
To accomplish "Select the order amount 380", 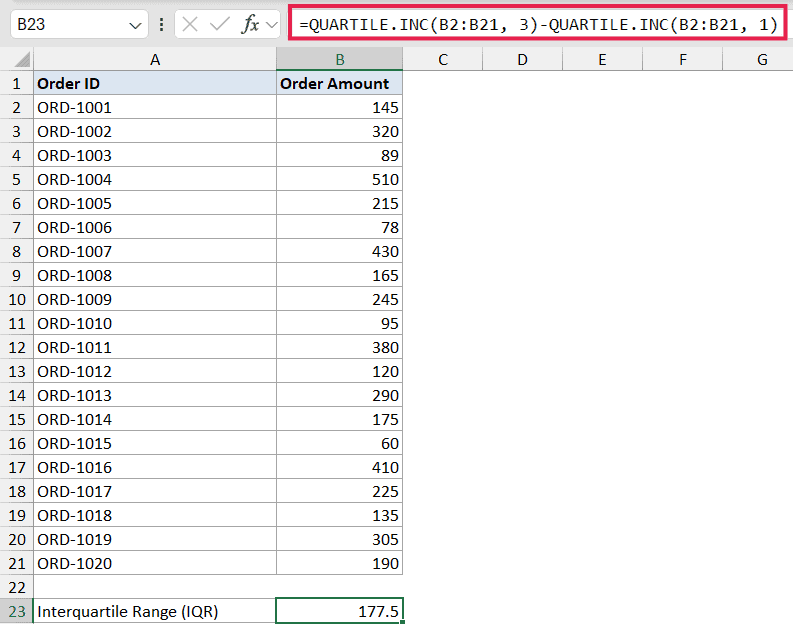I will tap(339, 347).
